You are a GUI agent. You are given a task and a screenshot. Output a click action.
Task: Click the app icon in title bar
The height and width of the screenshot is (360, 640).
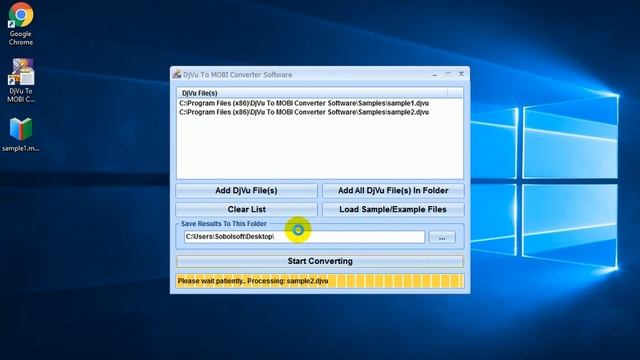click(x=177, y=74)
